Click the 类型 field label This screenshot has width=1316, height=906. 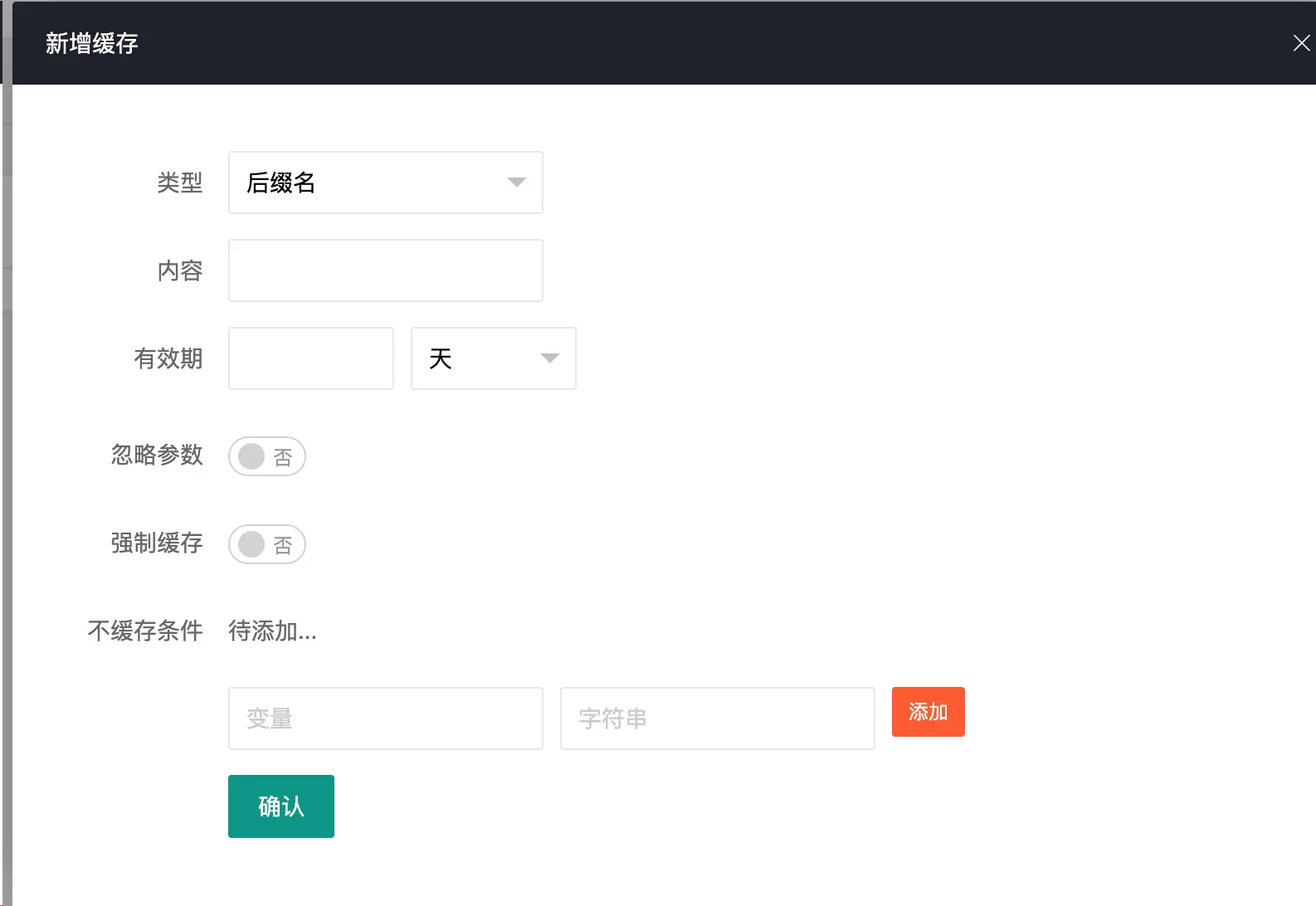179,183
